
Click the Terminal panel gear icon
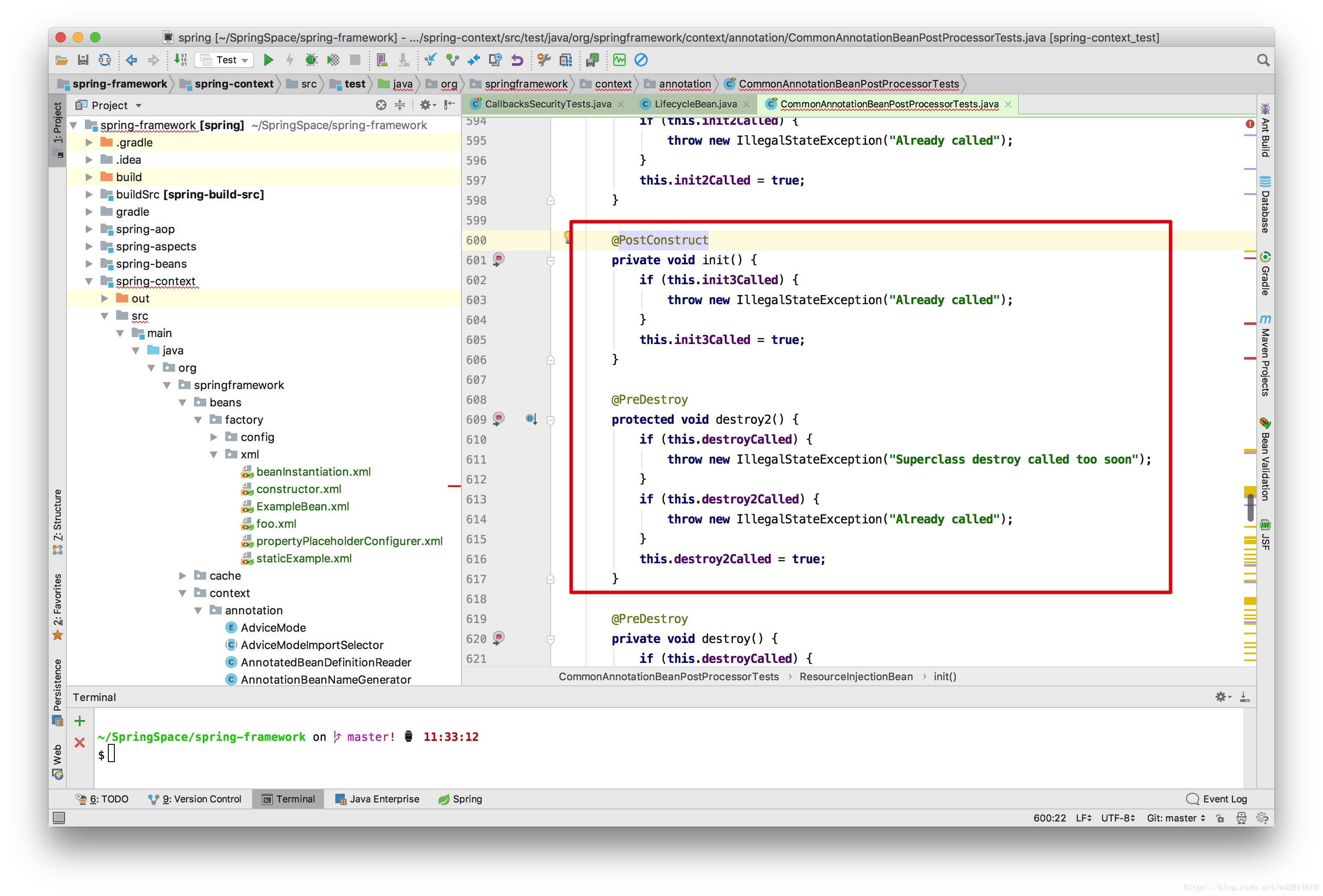(x=1223, y=696)
